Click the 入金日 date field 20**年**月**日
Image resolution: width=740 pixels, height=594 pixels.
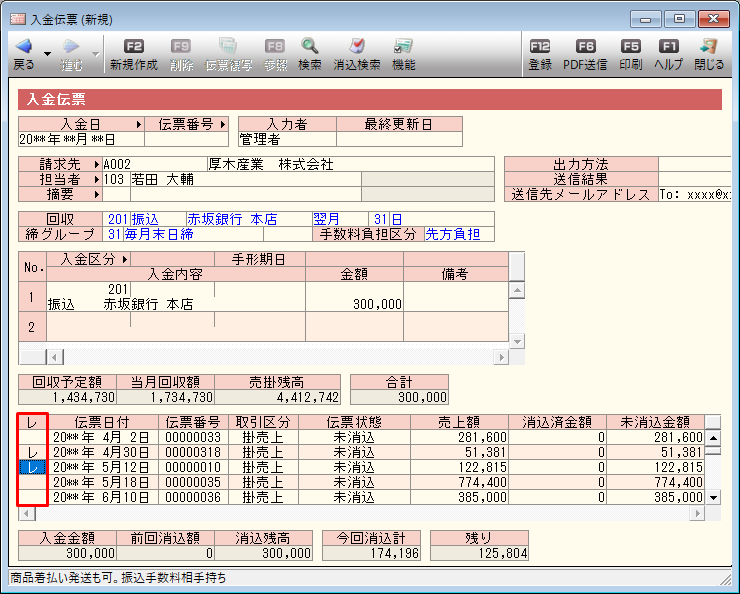click(x=81, y=140)
